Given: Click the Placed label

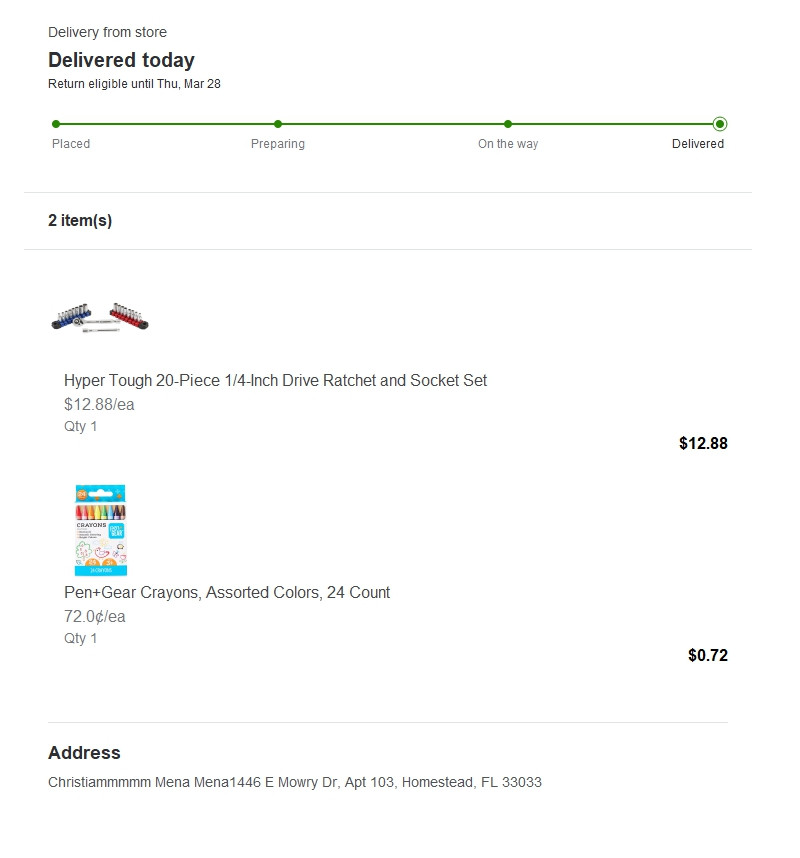Looking at the screenshot, I should (71, 144).
